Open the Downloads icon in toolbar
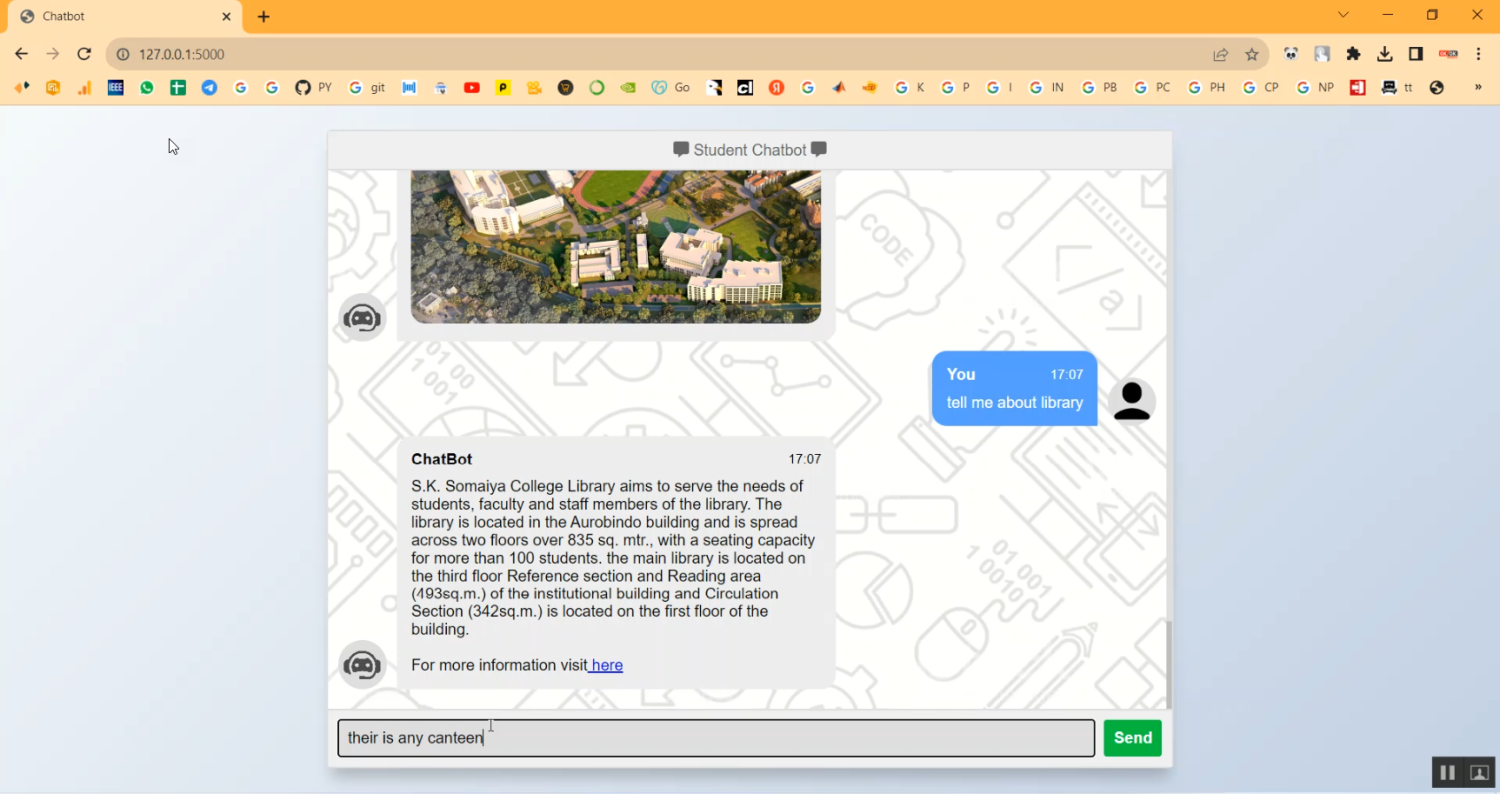 (1384, 54)
